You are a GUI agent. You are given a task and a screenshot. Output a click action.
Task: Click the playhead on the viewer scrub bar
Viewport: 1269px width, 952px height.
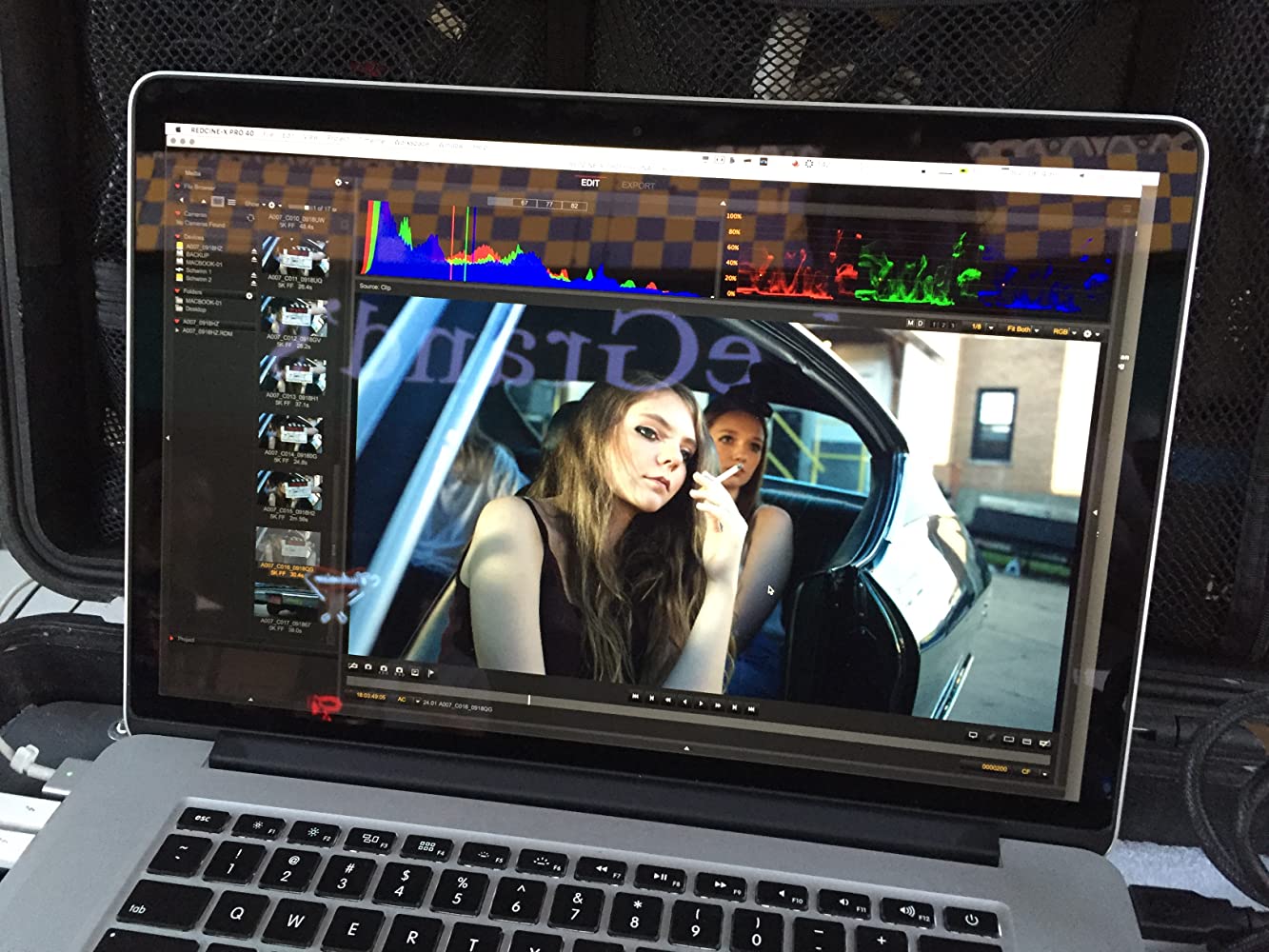point(529,700)
